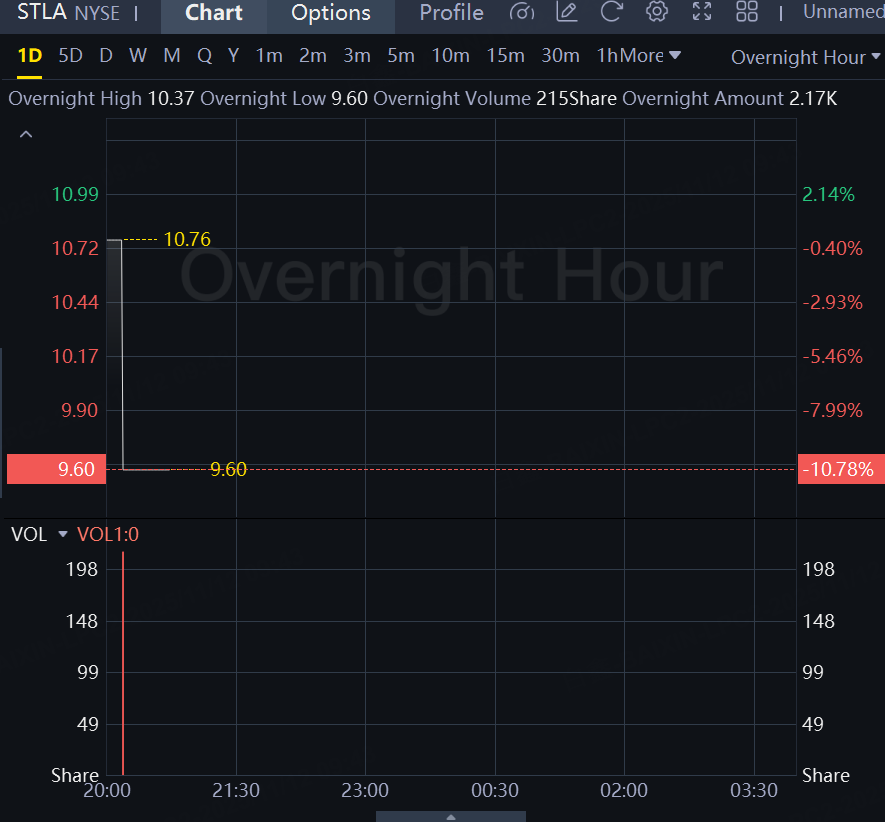Select the 1h interval
The image size is (885, 822).
click(608, 55)
